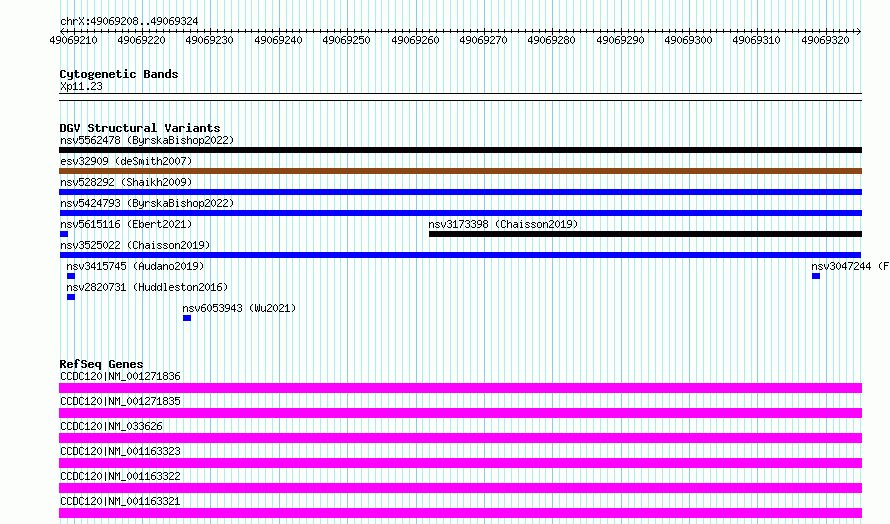The height and width of the screenshot is (524, 890).
Task: Open gene label CCDC120|NM_001163323
Action: click(120, 451)
